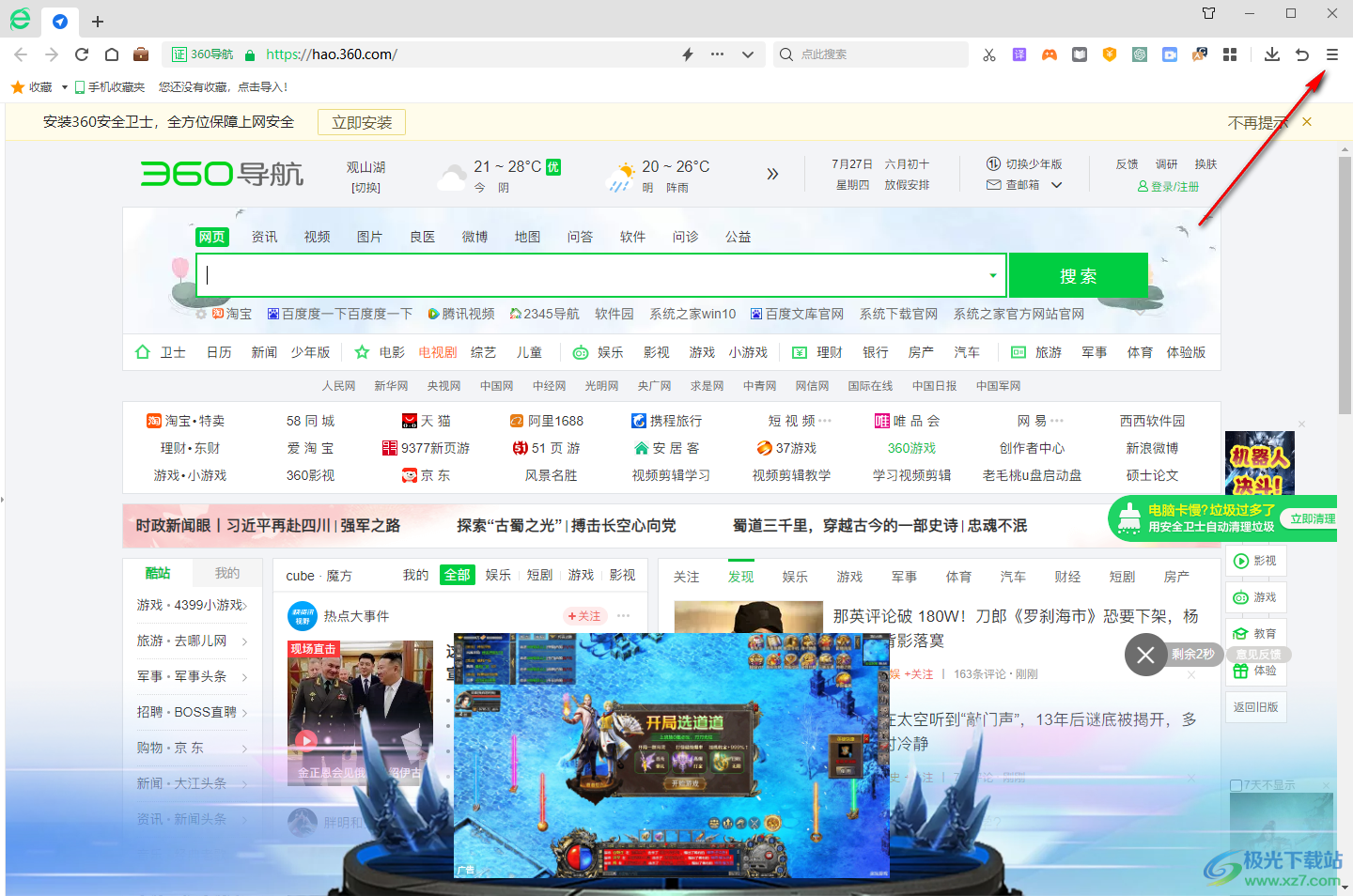
Task: Select the 地图 search tab
Action: tap(528, 237)
